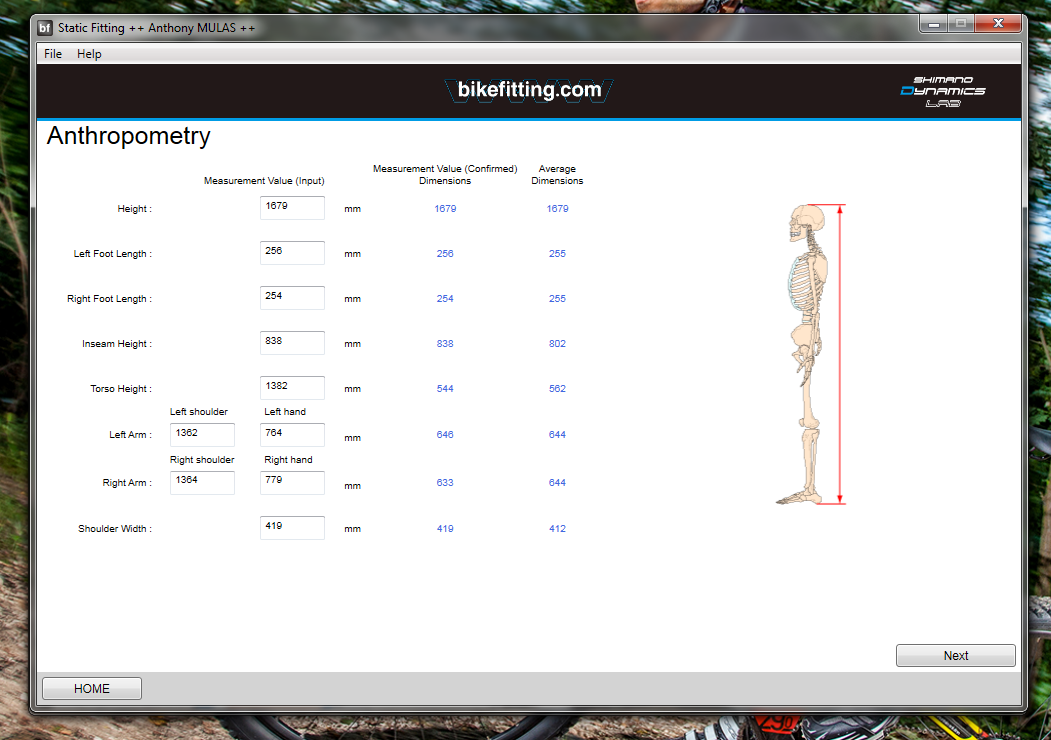Click the Anthropometry page heading
The image size is (1051, 740).
click(x=129, y=136)
